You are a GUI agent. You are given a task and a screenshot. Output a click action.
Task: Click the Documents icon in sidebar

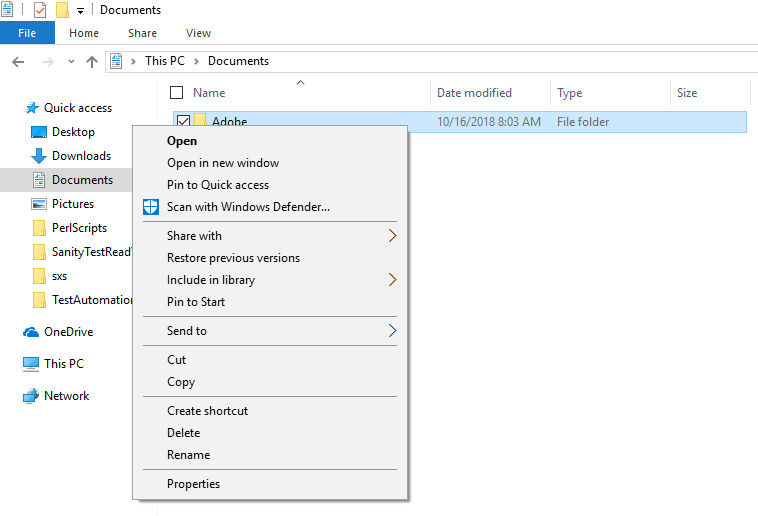pyautogui.click(x=39, y=180)
